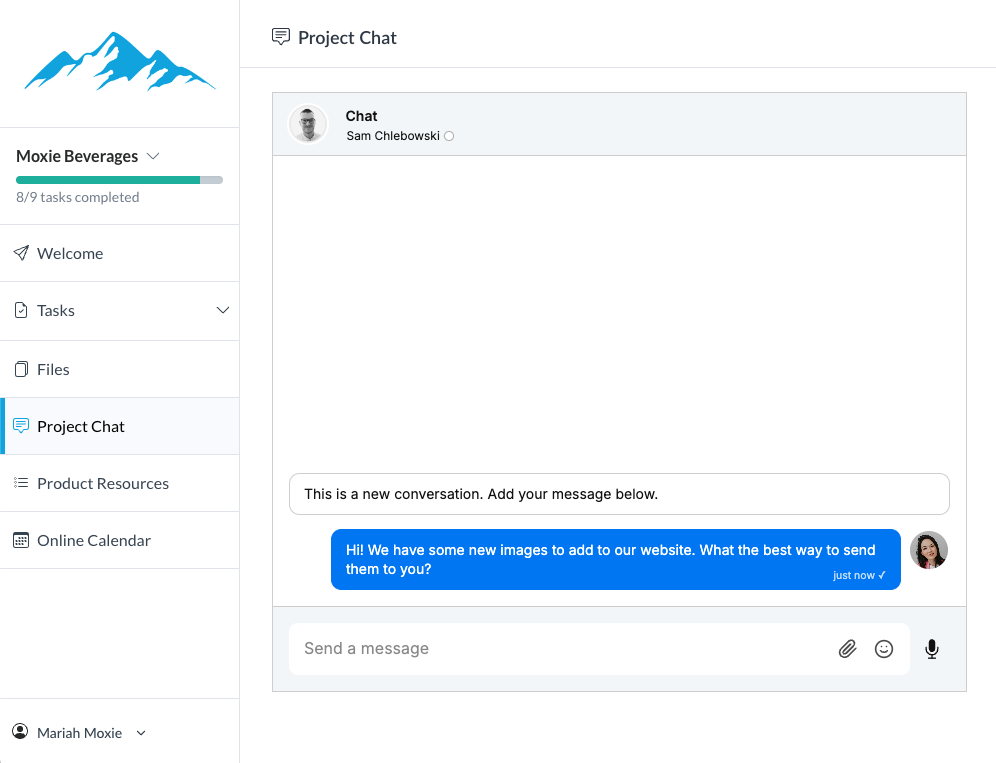996x763 pixels.
Task: Click the Sam Chlebowski name in chat header
Action: tap(393, 136)
